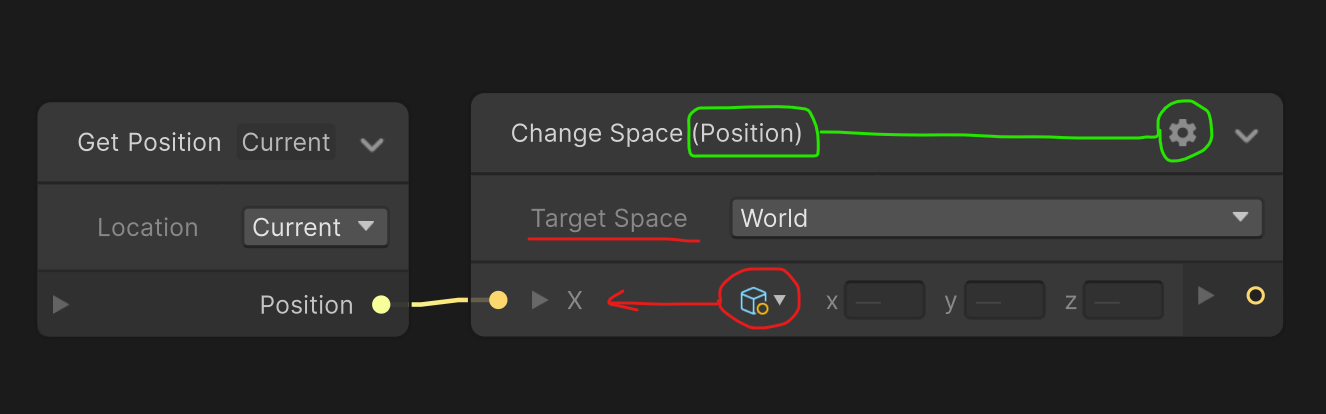This screenshot has height=414, width=1326.
Task: Click the Position output port dot
Action: click(381, 305)
